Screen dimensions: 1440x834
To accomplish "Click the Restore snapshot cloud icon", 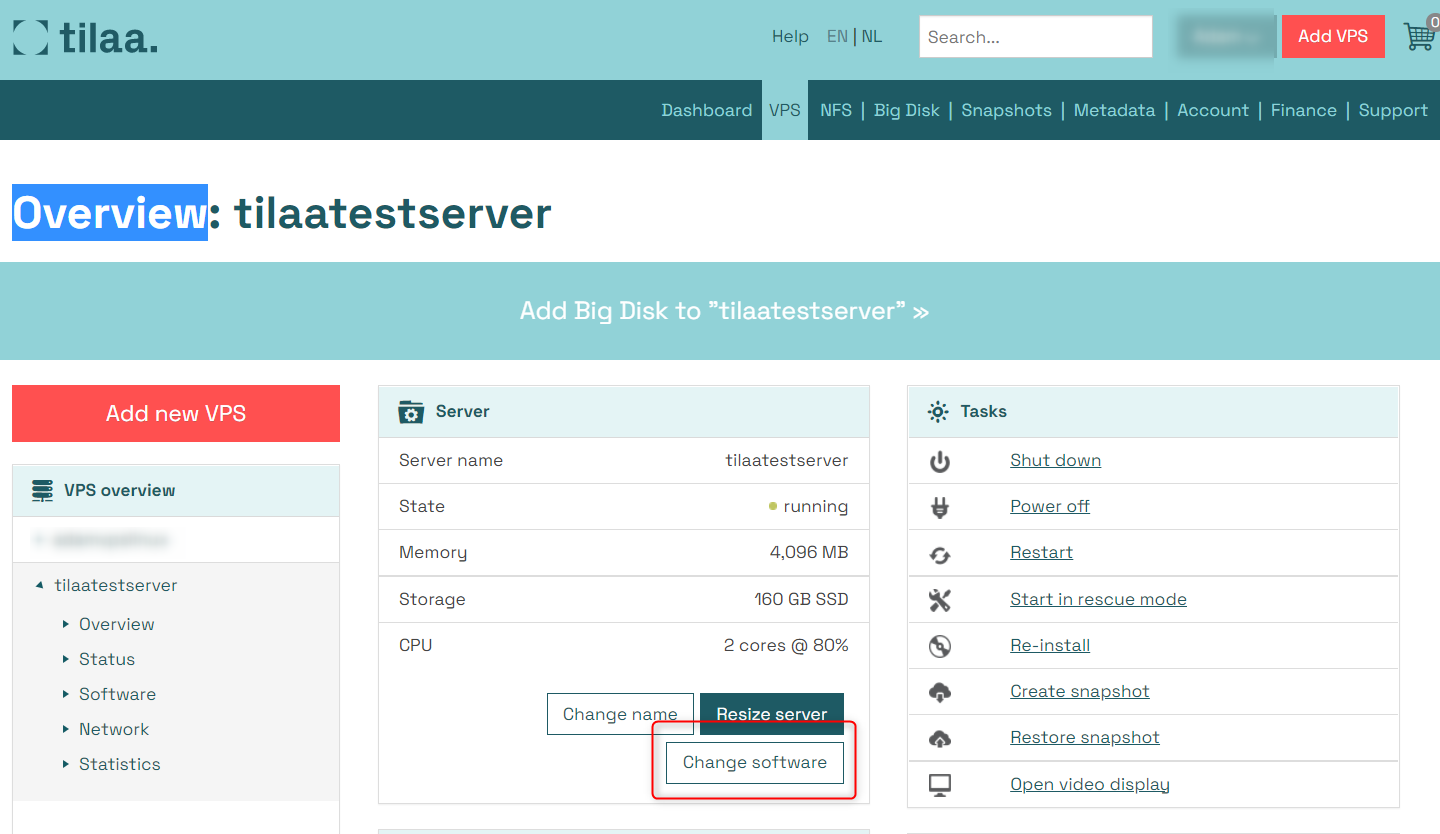I will click(940, 739).
